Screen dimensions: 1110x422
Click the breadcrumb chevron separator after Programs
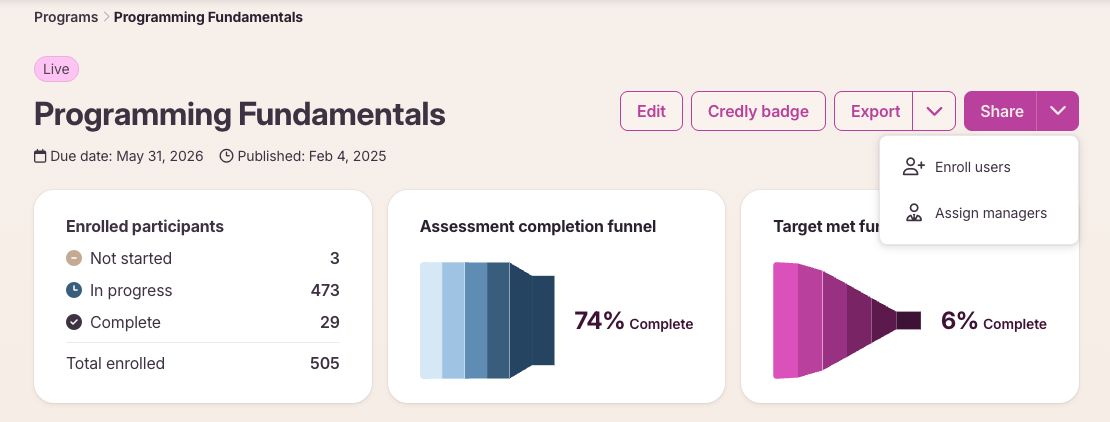coord(106,17)
